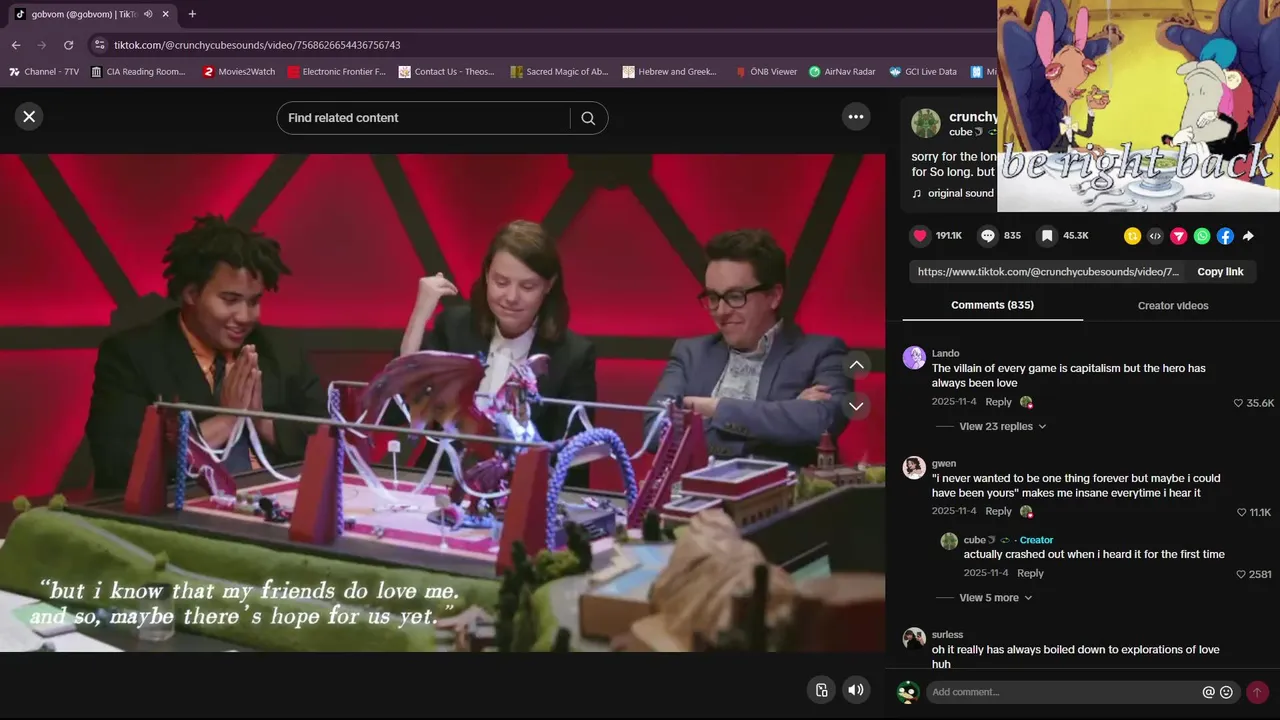Like the video with heart icon

click(920, 236)
